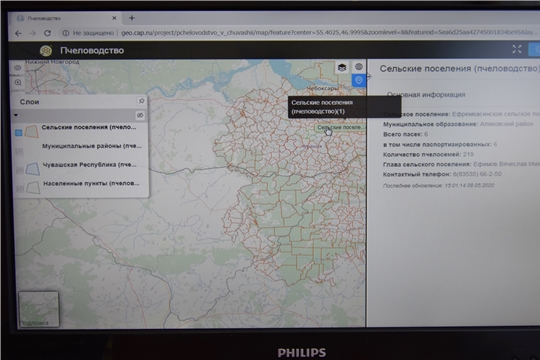The image size is (540, 360).
Task: Enable Муниципальные районы layer checkbox
Action: tap(19, 151)
